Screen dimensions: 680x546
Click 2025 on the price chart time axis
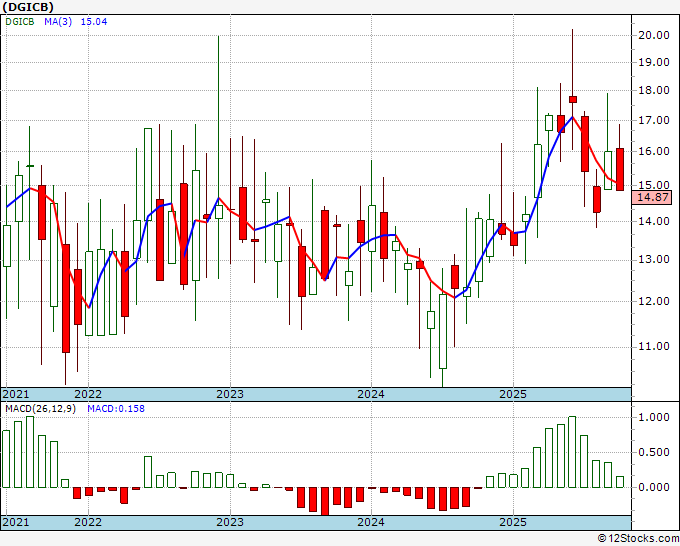click(513, 394)
